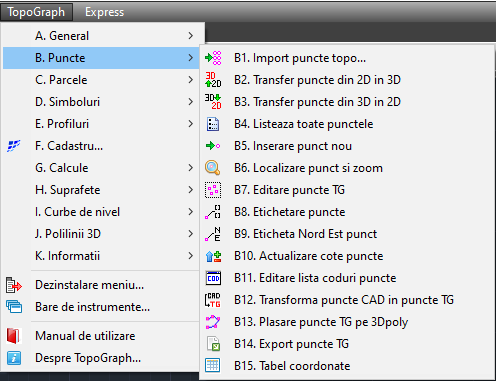The height and width of the screenshot is (381, 496).
Task: Choose Dezinstalare meniu... option
Action: tap(101, 285)
